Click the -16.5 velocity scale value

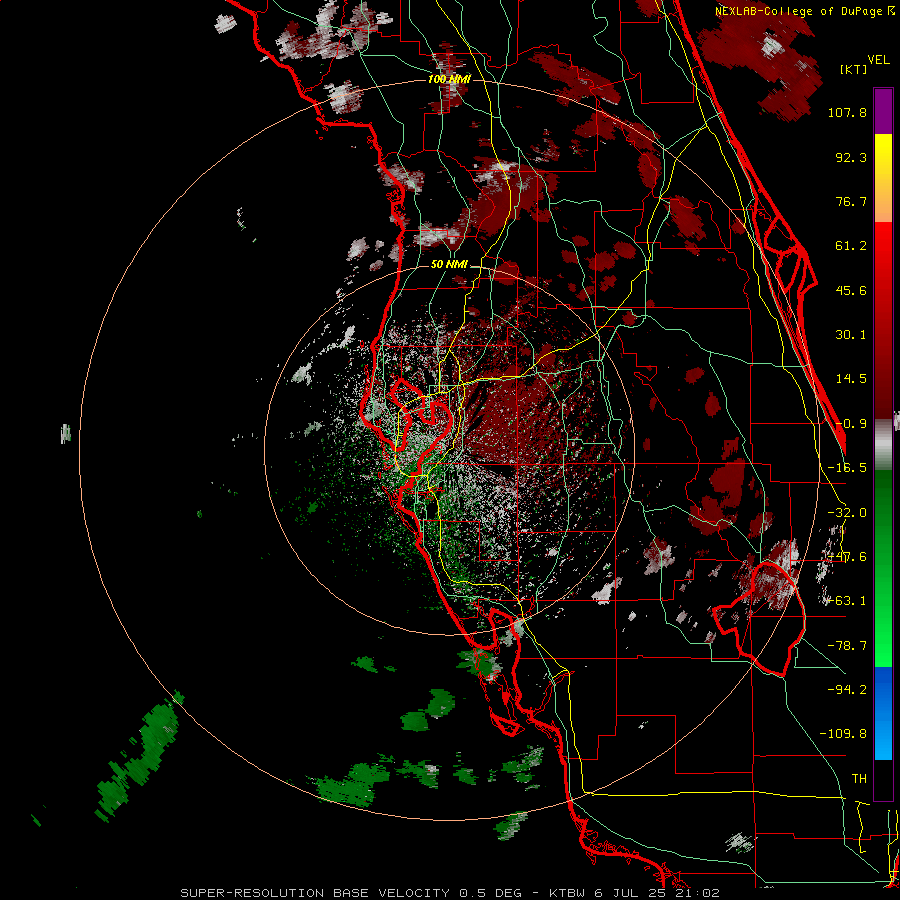coord(847,468)
